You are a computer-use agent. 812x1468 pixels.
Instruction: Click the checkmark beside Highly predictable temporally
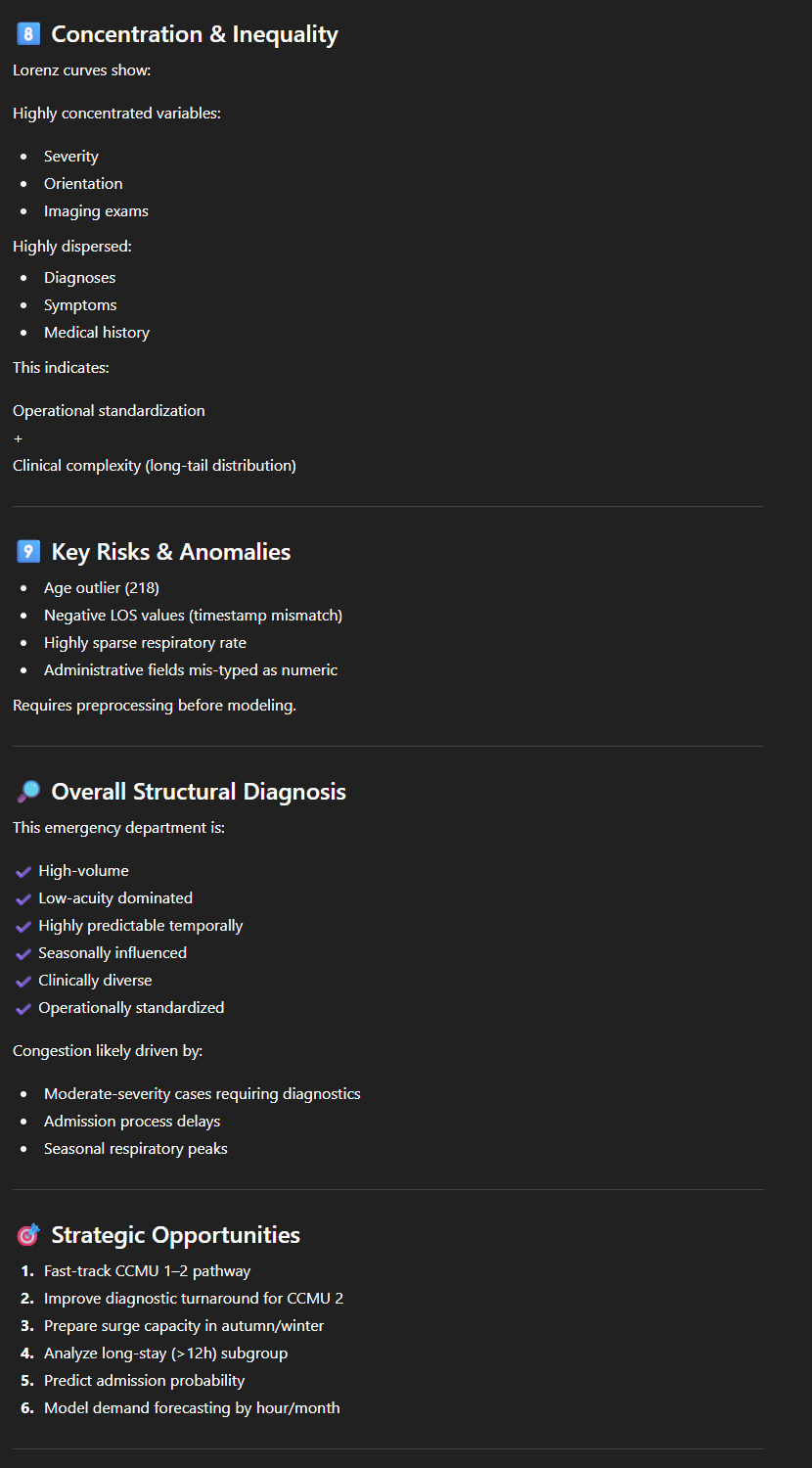[x=23, y=926]
